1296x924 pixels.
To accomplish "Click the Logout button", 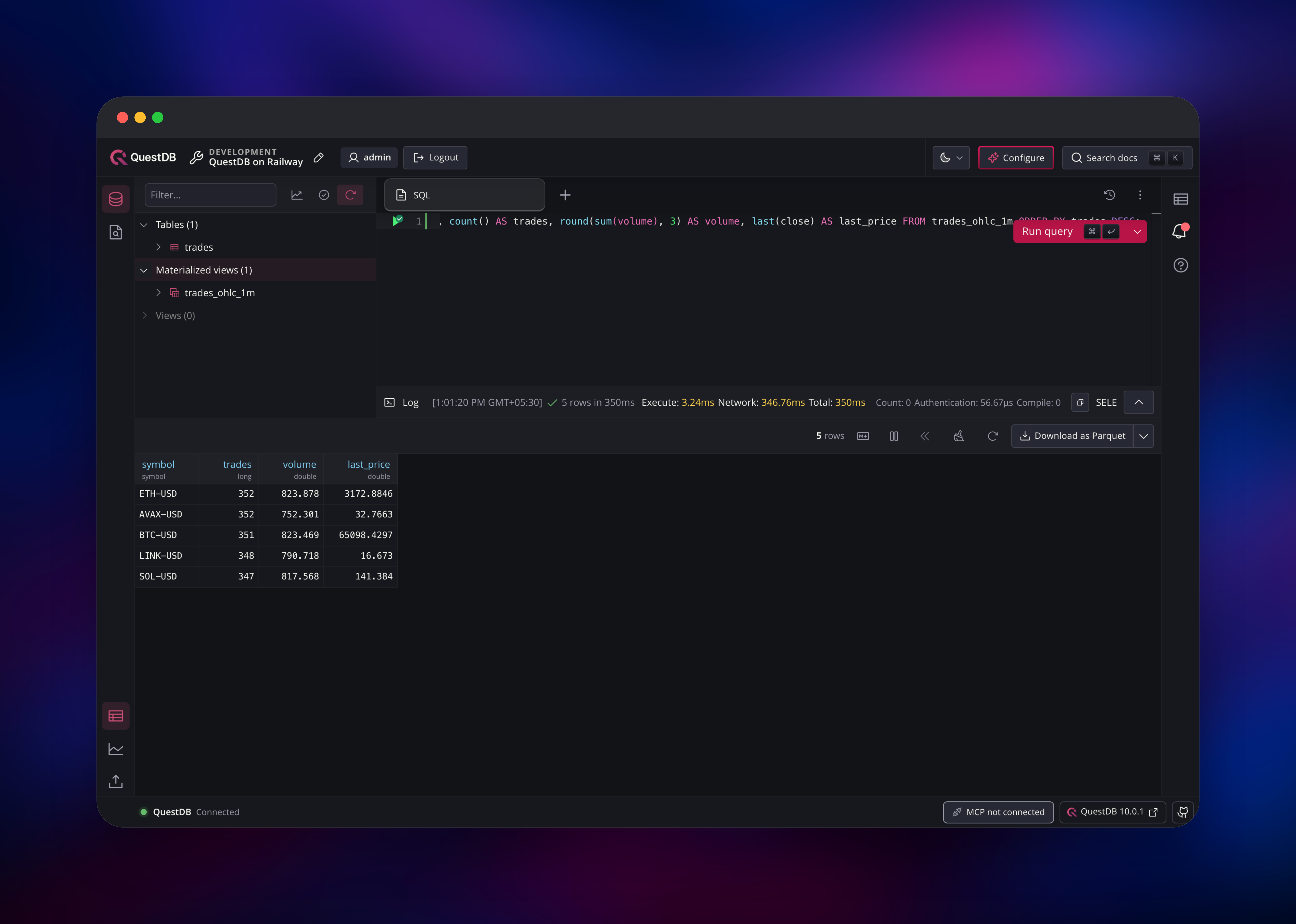I will 435,158.
